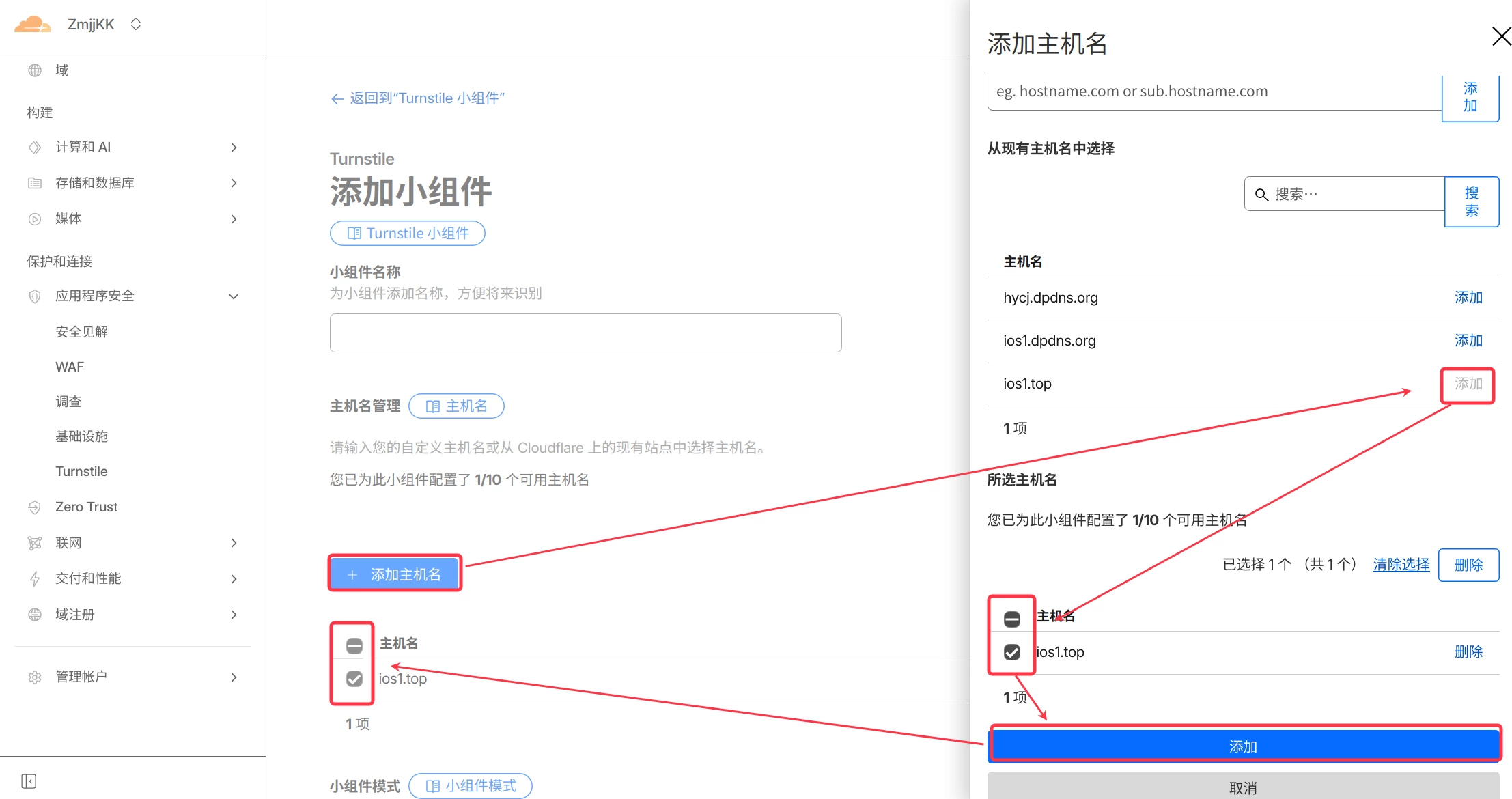The width and height of the screenshot is (1512, 799).
Task: Click the 小组件名称 text input field
Action: (585, 333)
